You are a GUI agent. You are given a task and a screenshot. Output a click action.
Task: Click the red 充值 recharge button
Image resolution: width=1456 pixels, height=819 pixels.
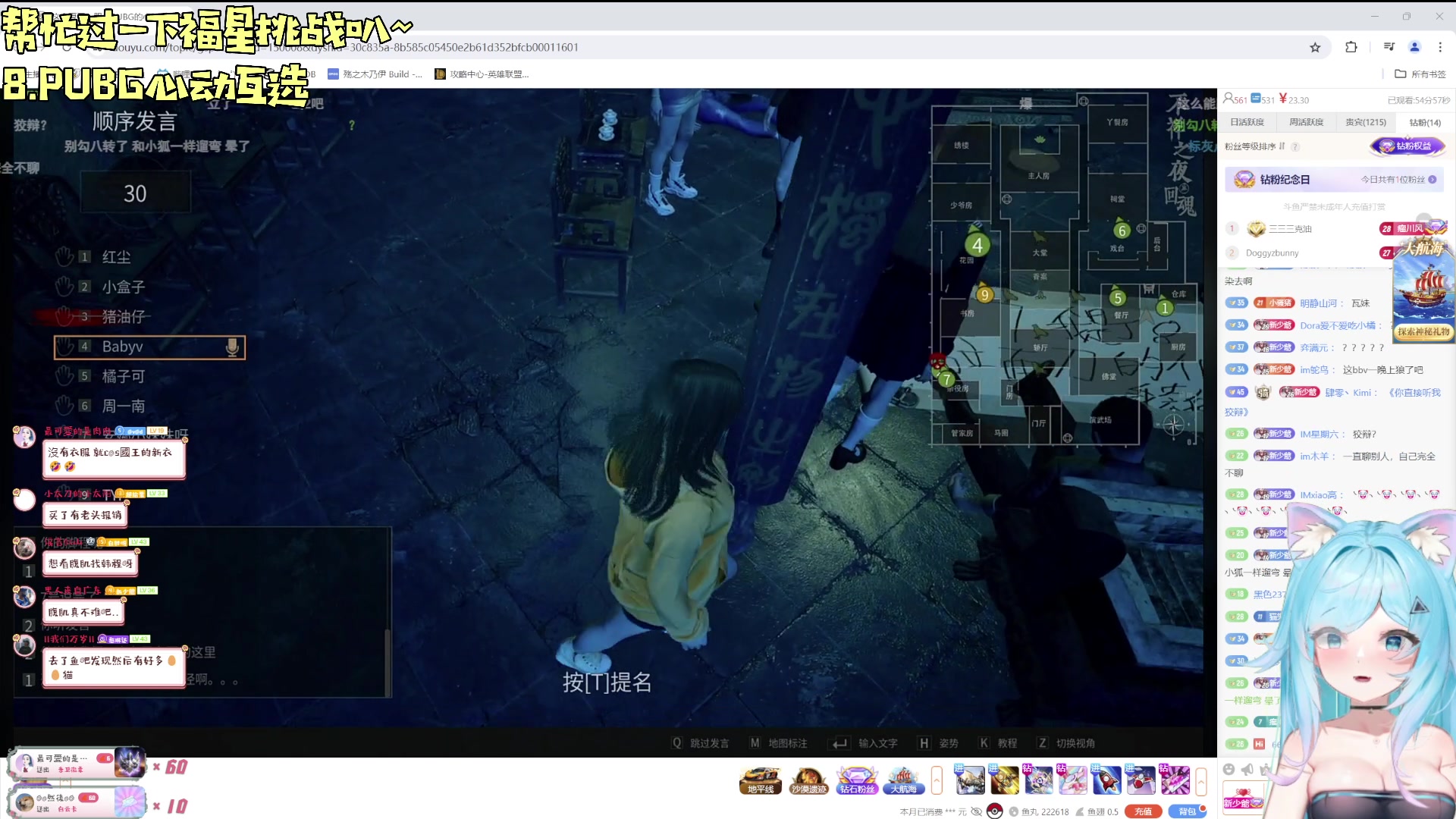(x=1144, y=811)
